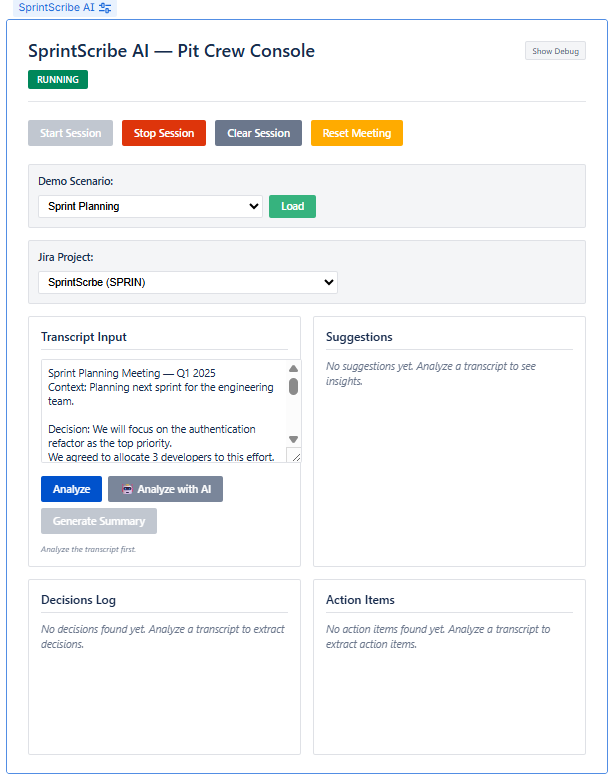Click the robot icon on Analyze with AI

click(x=128, y=489)
